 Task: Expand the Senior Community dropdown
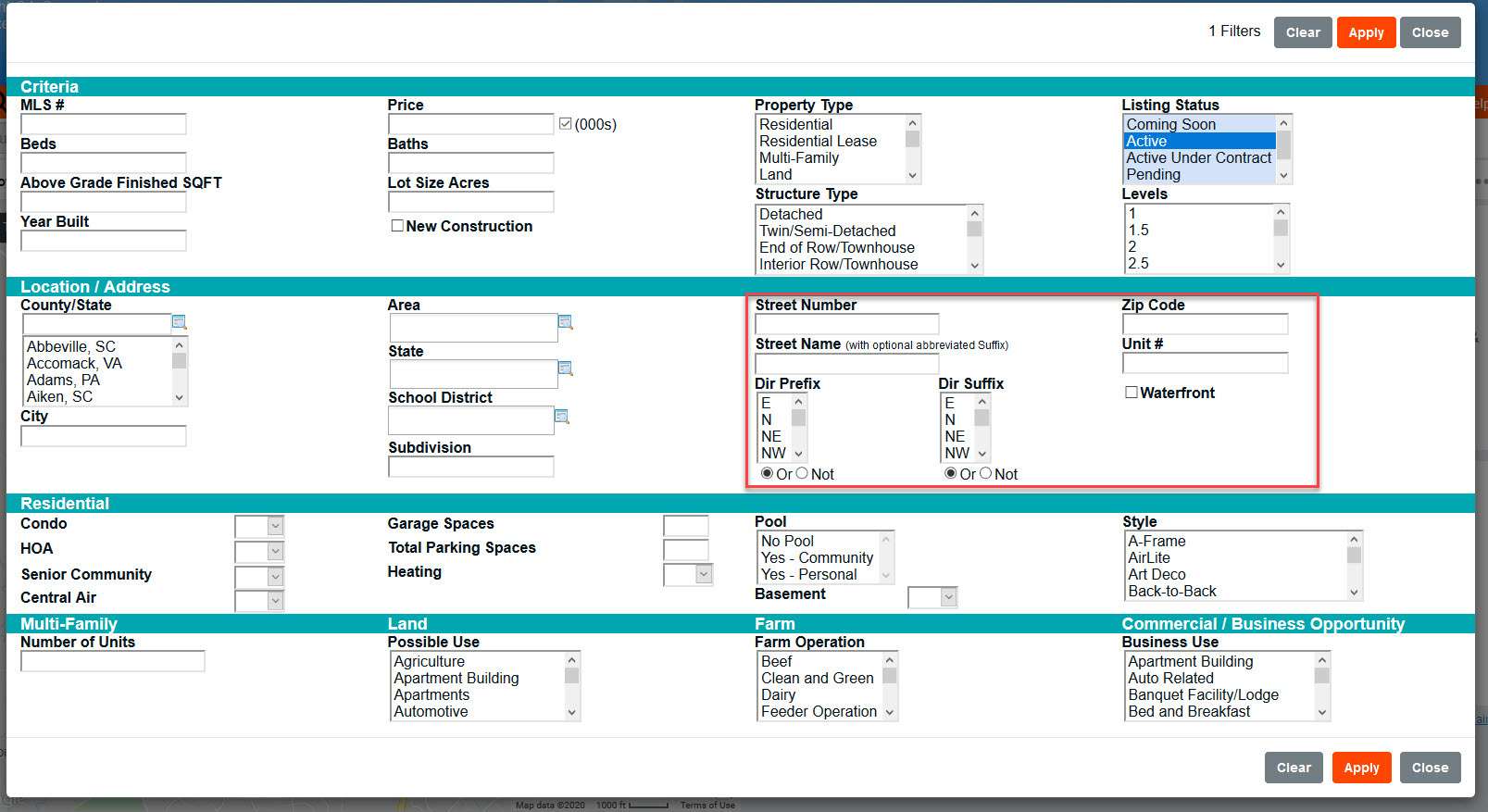click(x=259, y=577)
